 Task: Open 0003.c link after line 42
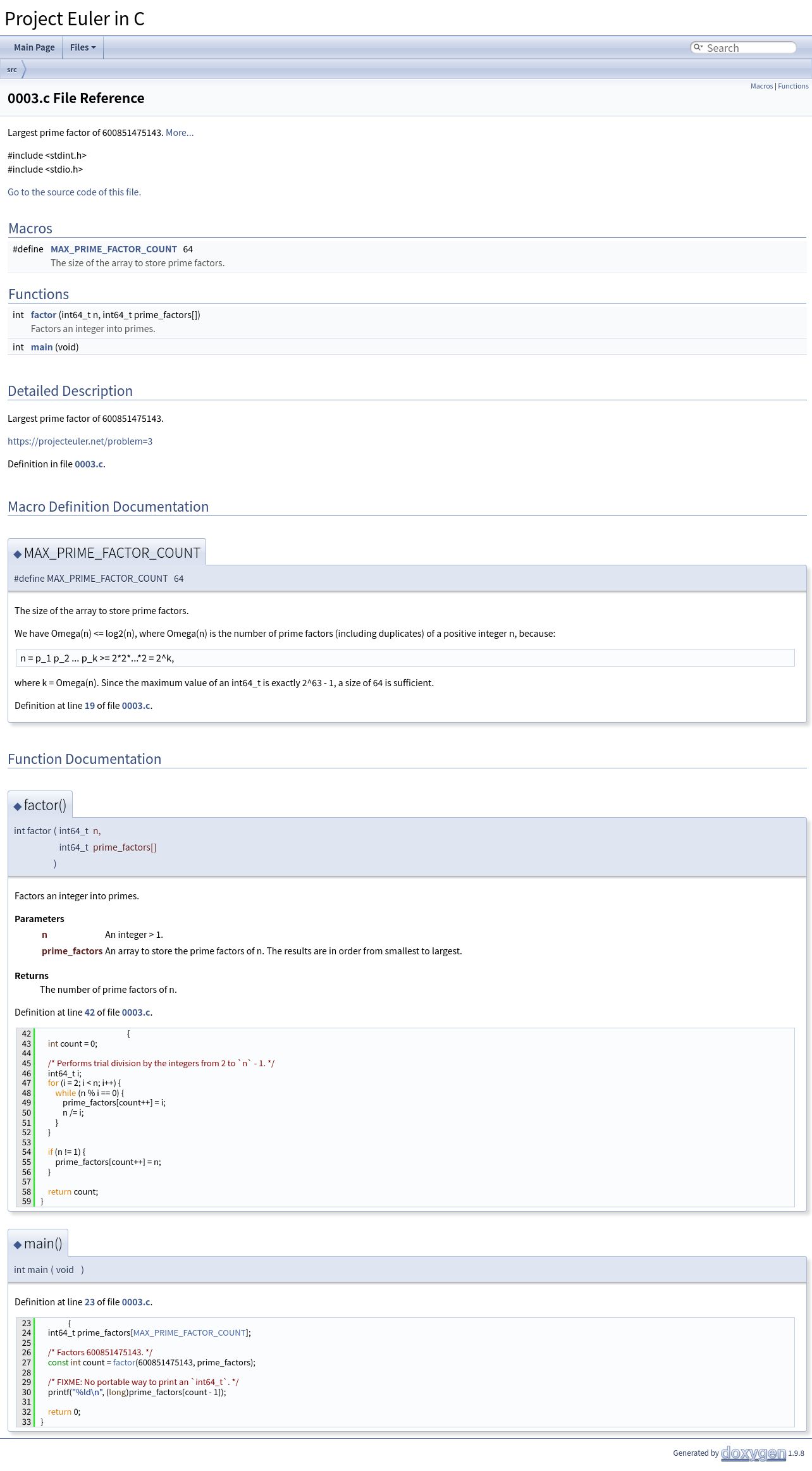[x=136, y=1012]
